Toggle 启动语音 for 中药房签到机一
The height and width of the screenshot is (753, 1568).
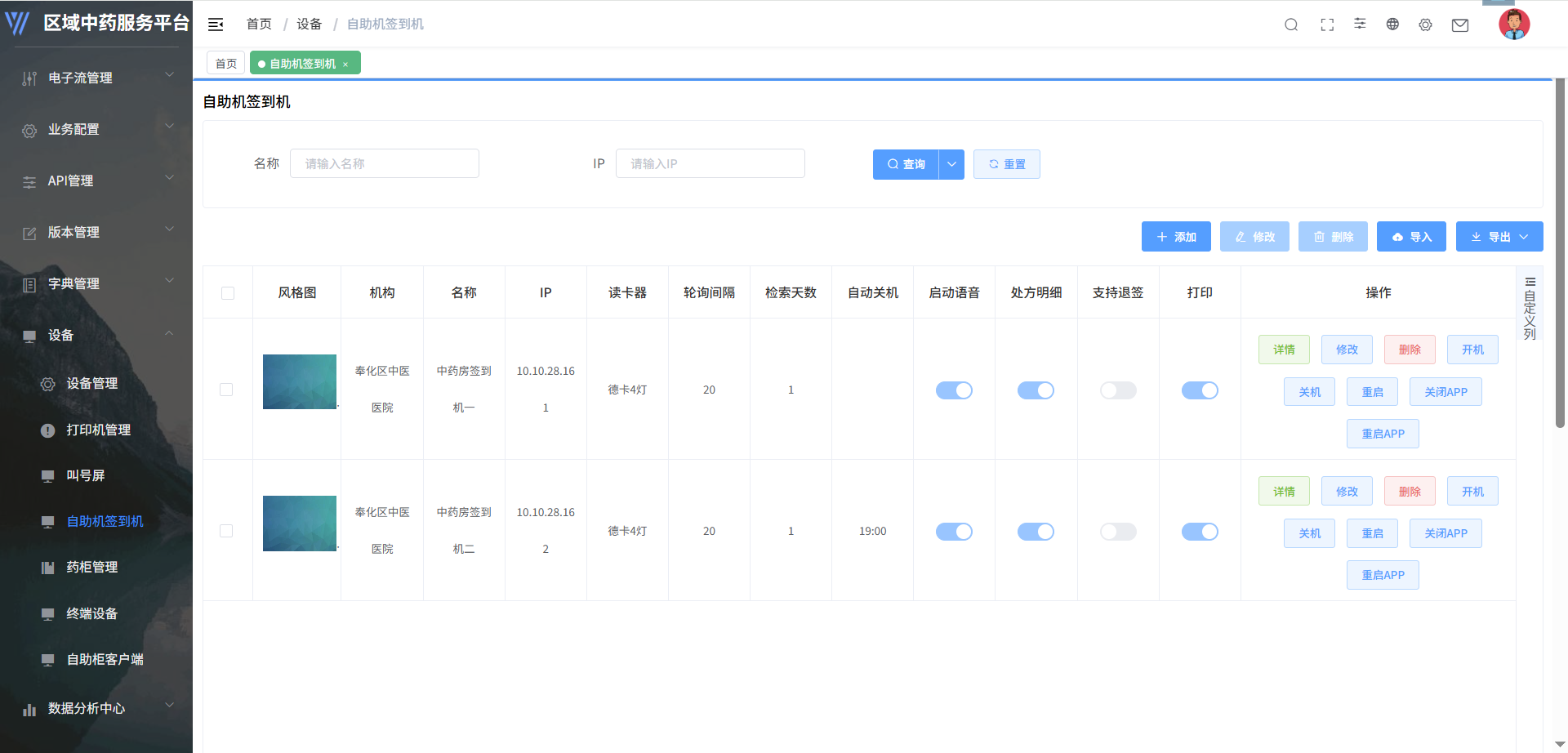pyautogui.click(x=954, y=390)
